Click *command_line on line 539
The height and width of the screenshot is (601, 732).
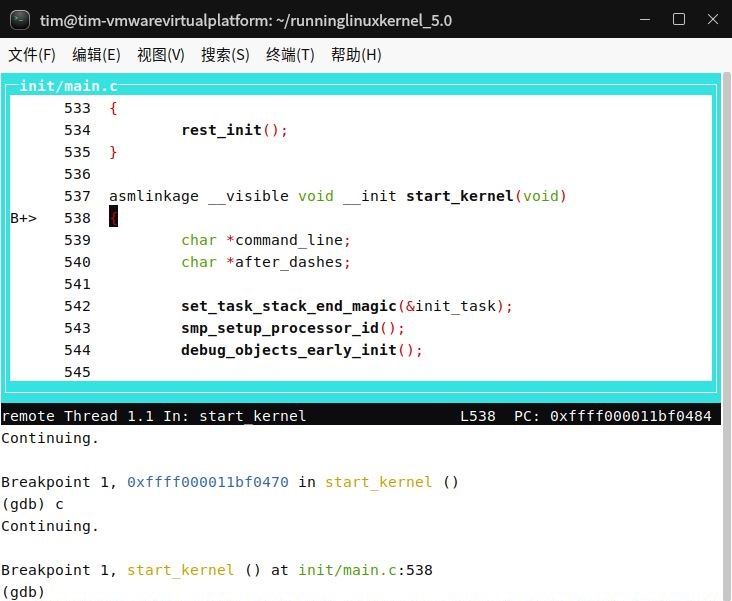tap(288, 240)
